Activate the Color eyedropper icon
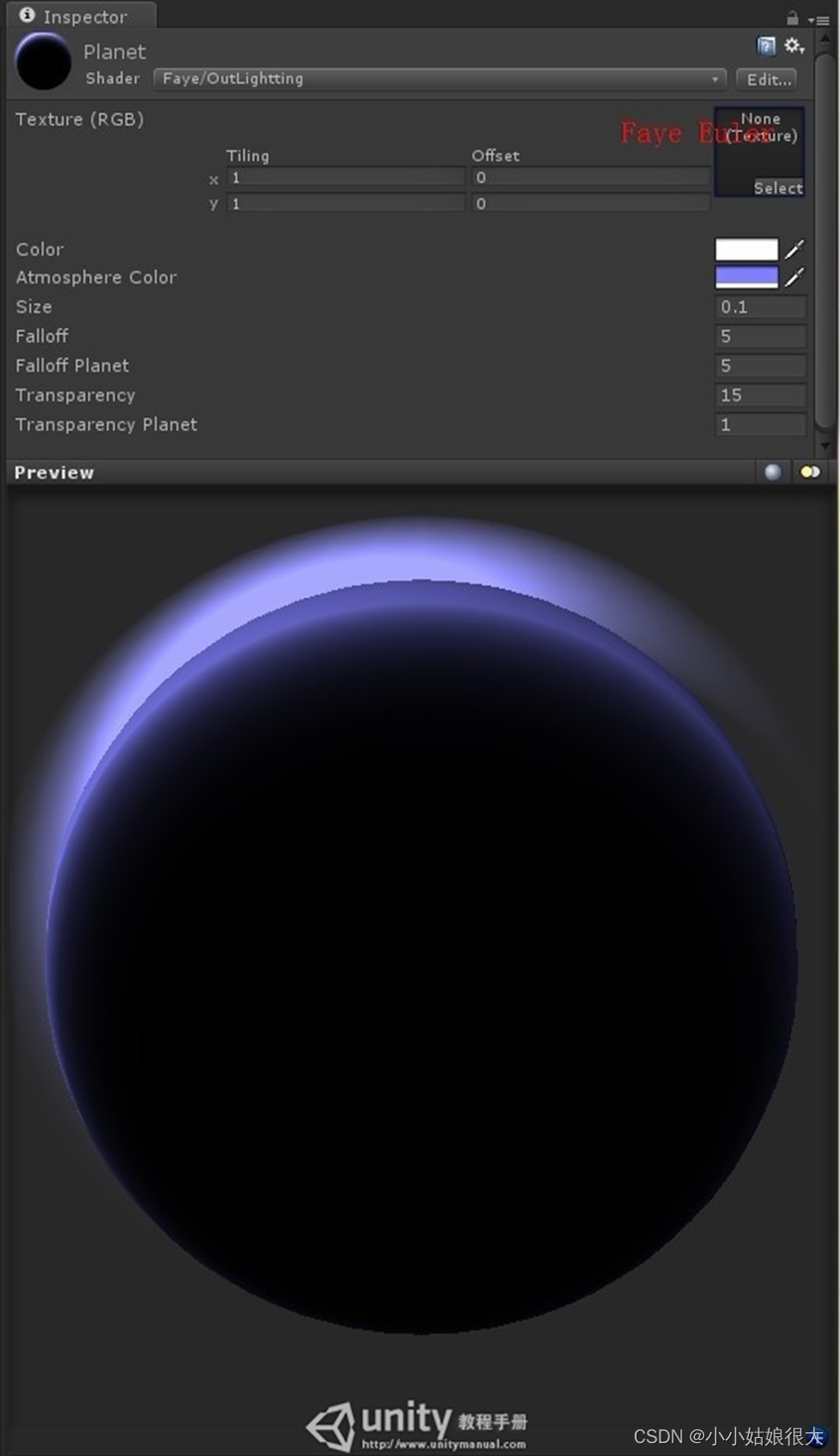Image resolution: width=840 pixels, height=1456 pixels. coord(793,249)
